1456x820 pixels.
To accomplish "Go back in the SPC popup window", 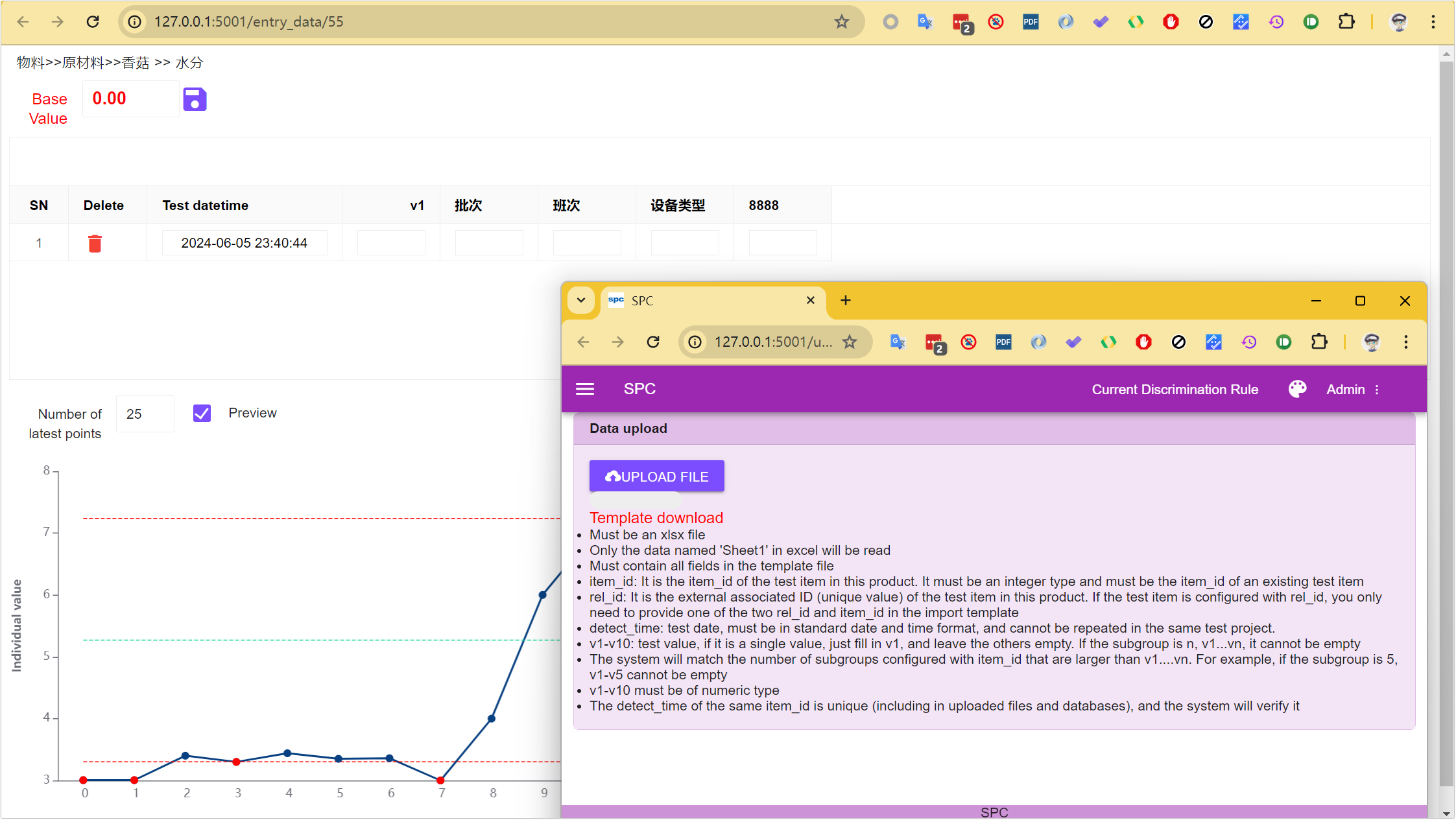I will point(584,342).
